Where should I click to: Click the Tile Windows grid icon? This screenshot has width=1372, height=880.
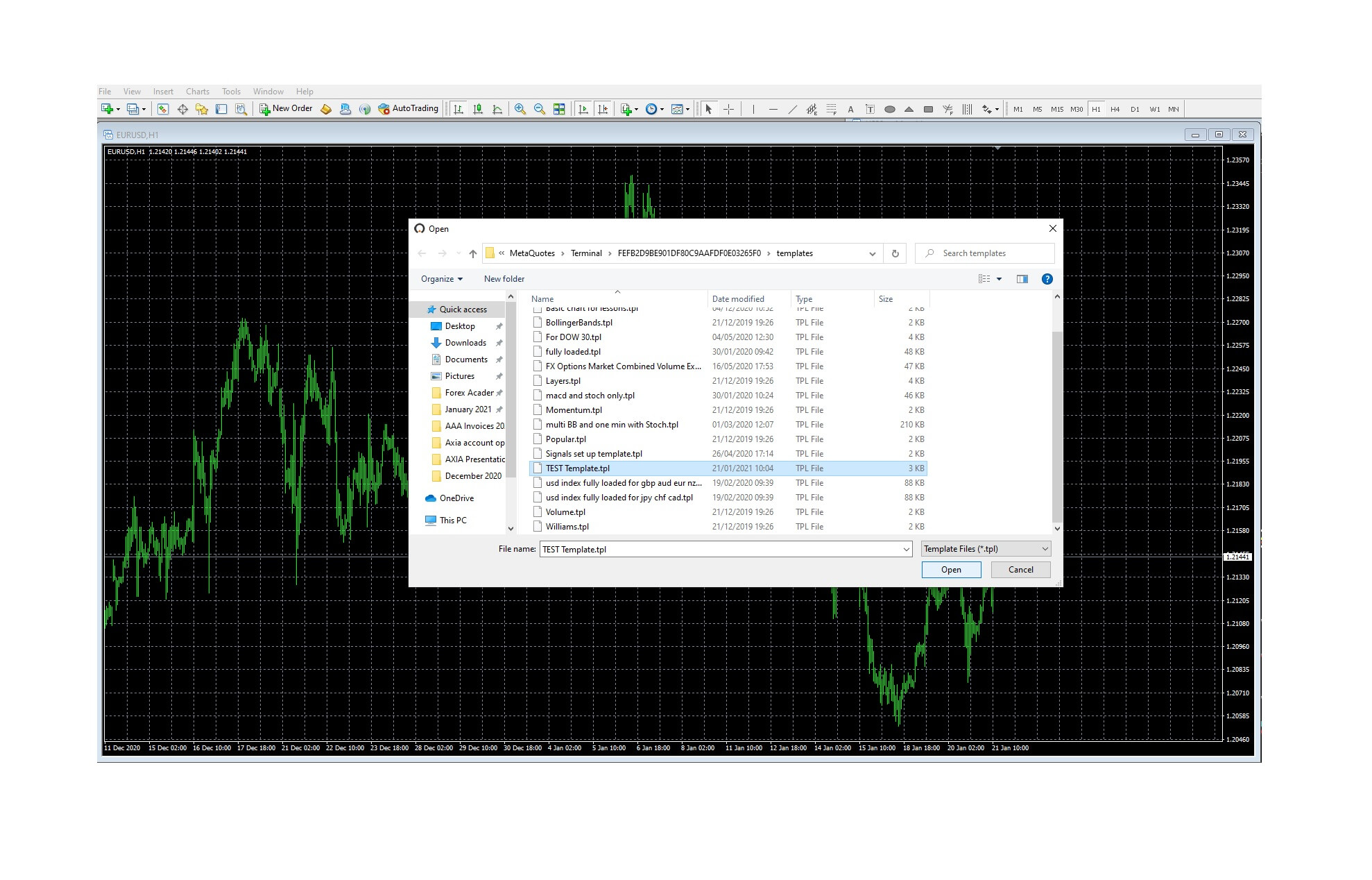pos(559,109)
